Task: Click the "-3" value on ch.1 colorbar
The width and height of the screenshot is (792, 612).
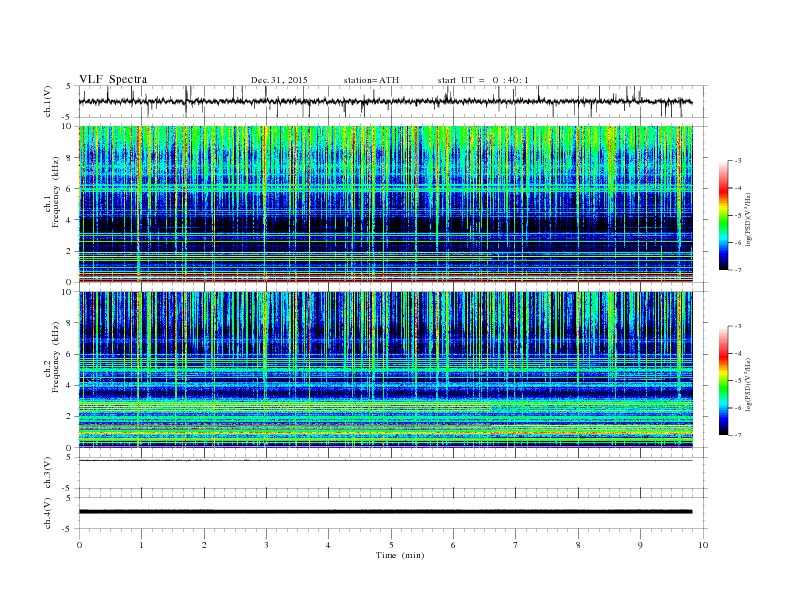Action: (x=737, y=161)
